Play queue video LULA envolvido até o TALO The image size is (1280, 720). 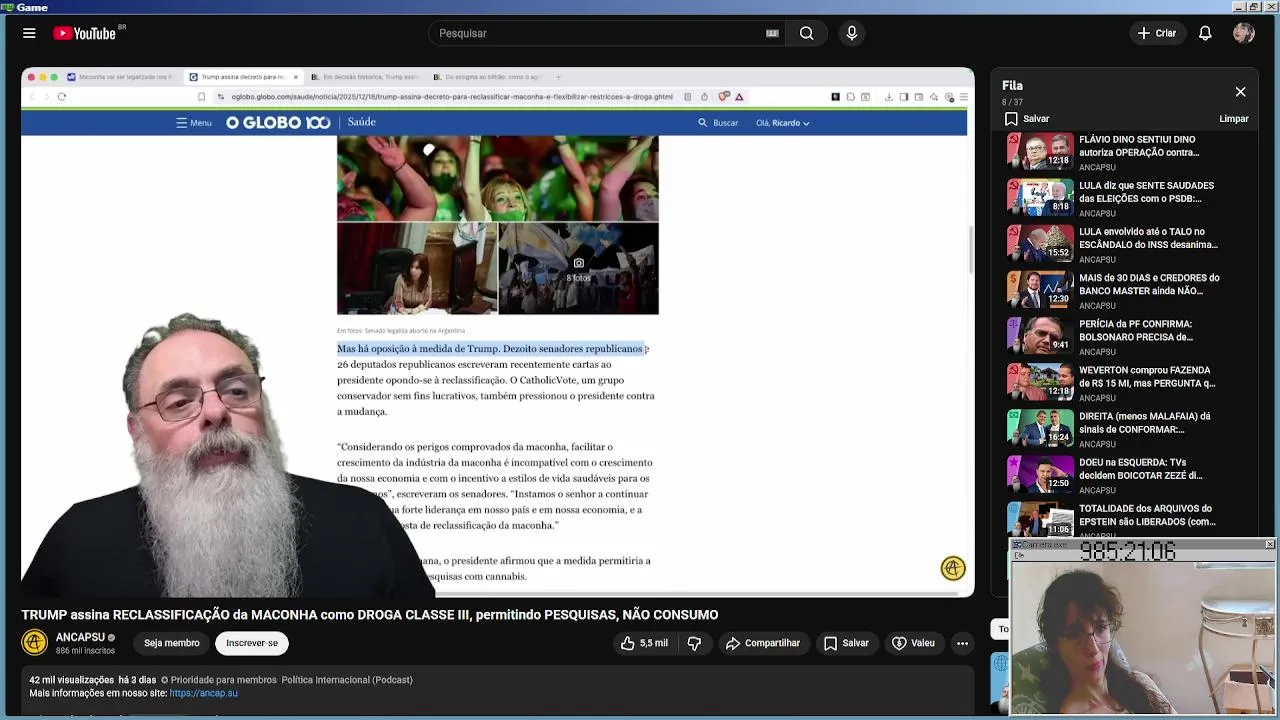(x=1128, y=244)
